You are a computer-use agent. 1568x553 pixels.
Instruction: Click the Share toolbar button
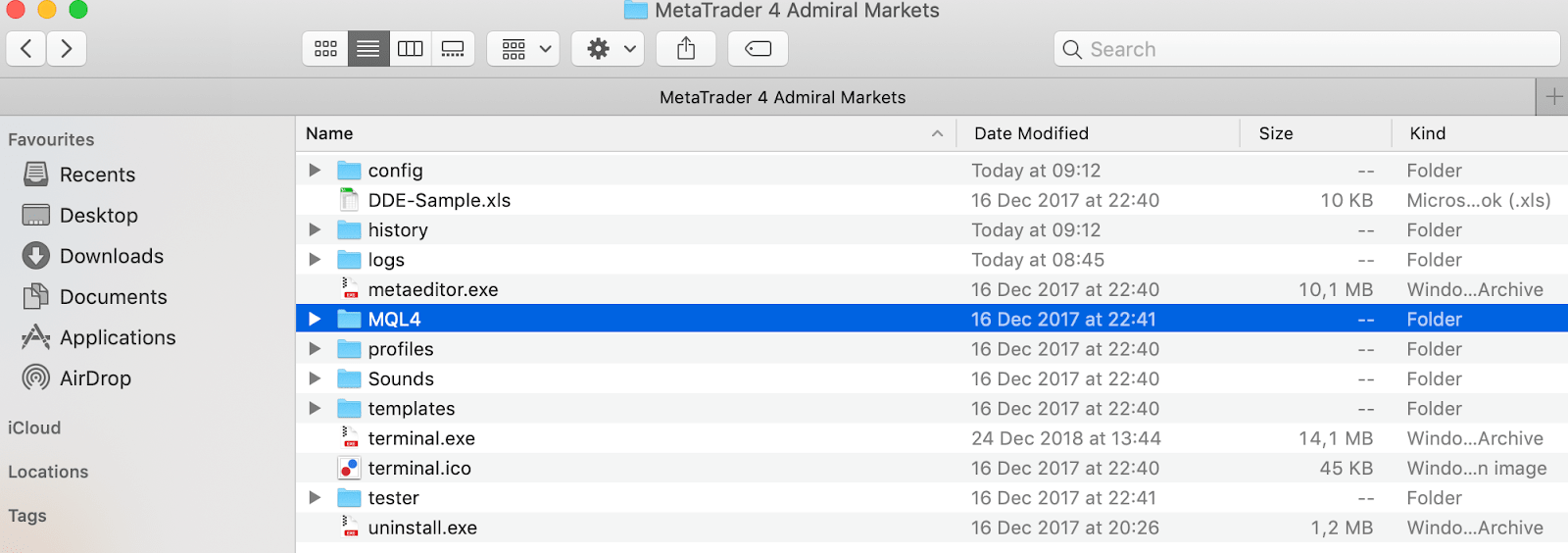[686, 48]
